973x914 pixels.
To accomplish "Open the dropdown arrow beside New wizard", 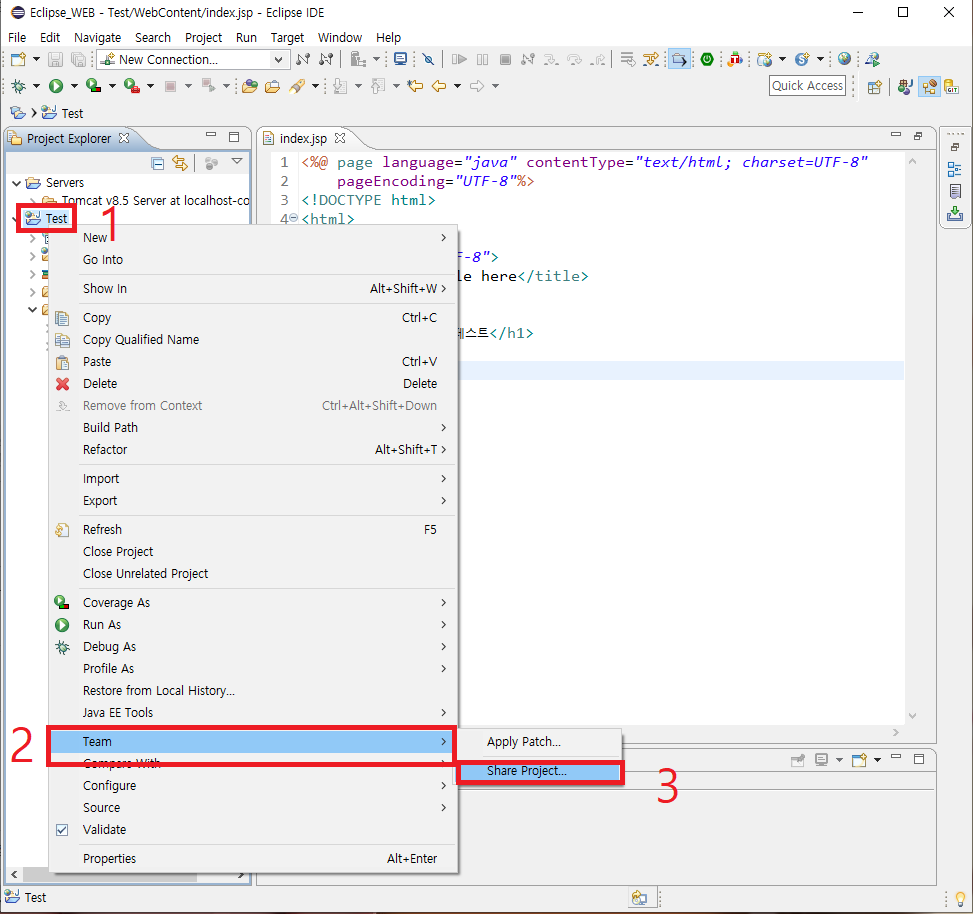I will point(36,60).
